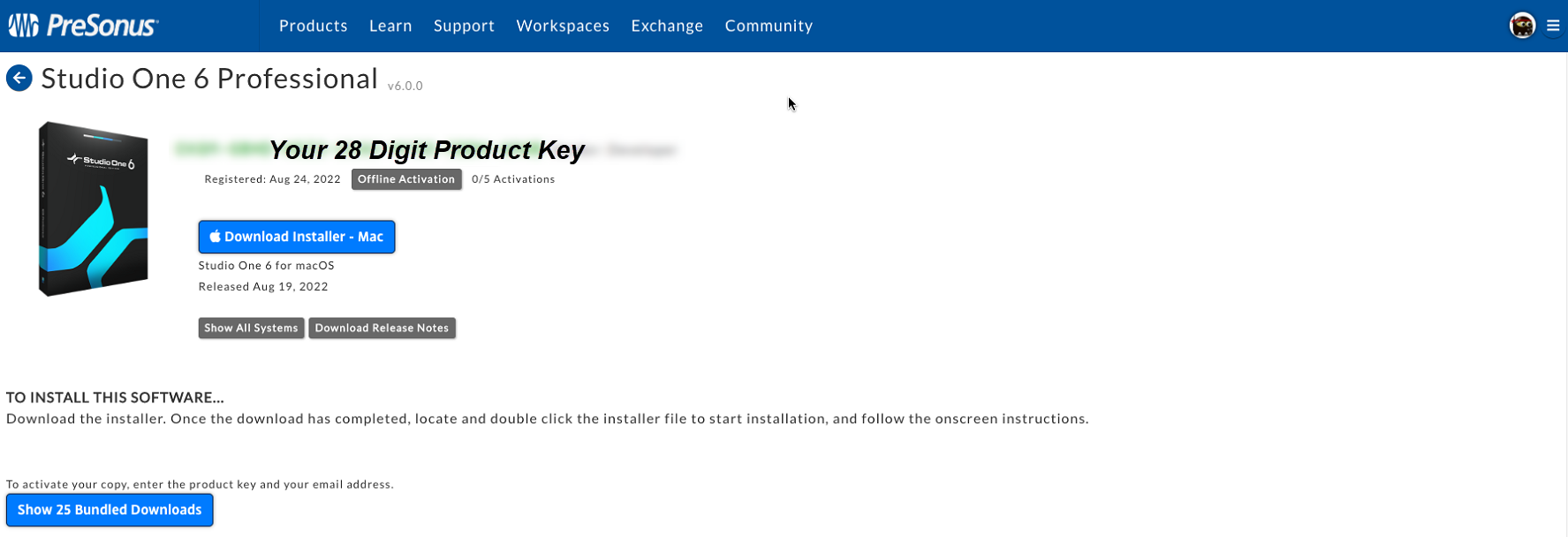Open the user profile avatar
Screen dimensions: 1568x537
point(1522,26)
